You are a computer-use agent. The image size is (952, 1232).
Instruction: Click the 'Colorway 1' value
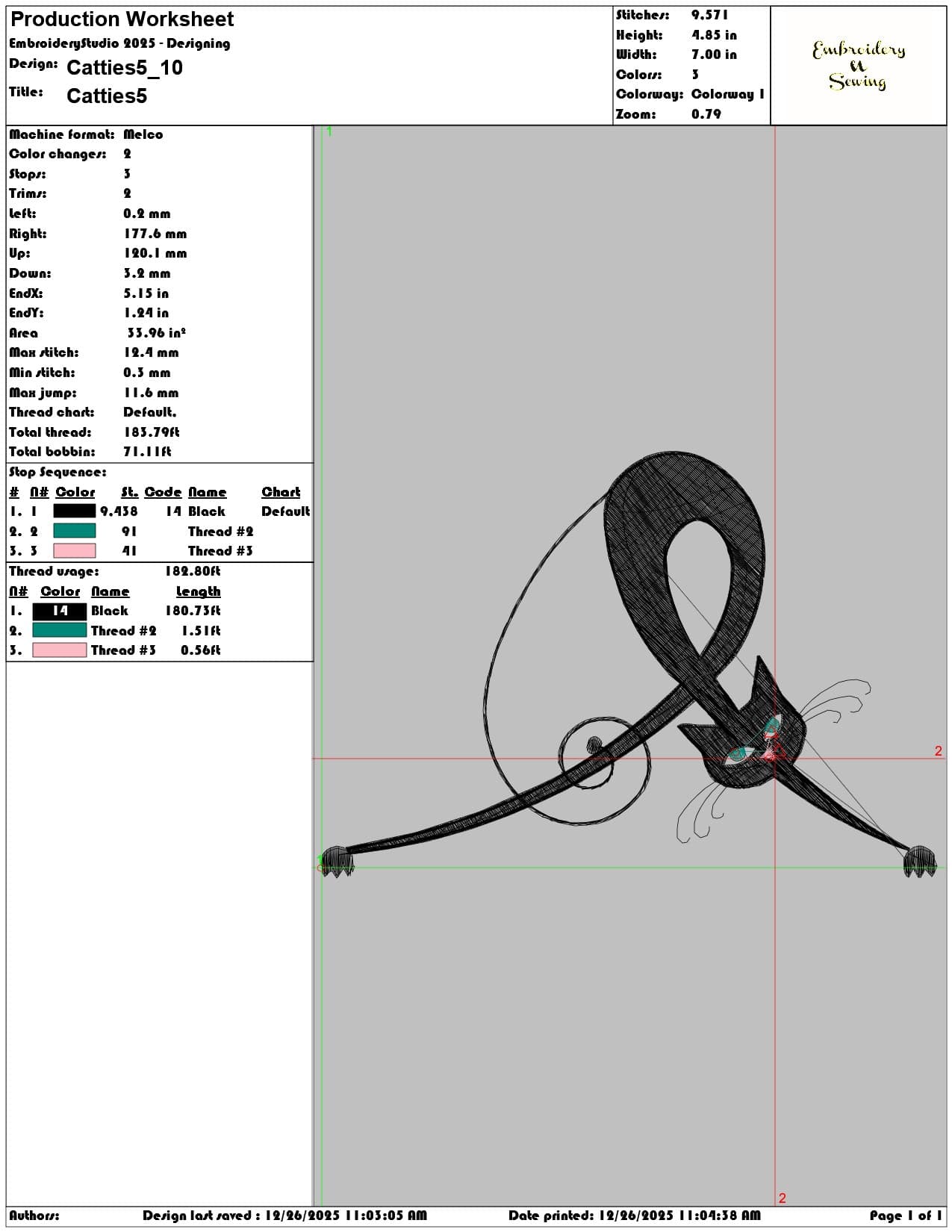pos(728,94)
